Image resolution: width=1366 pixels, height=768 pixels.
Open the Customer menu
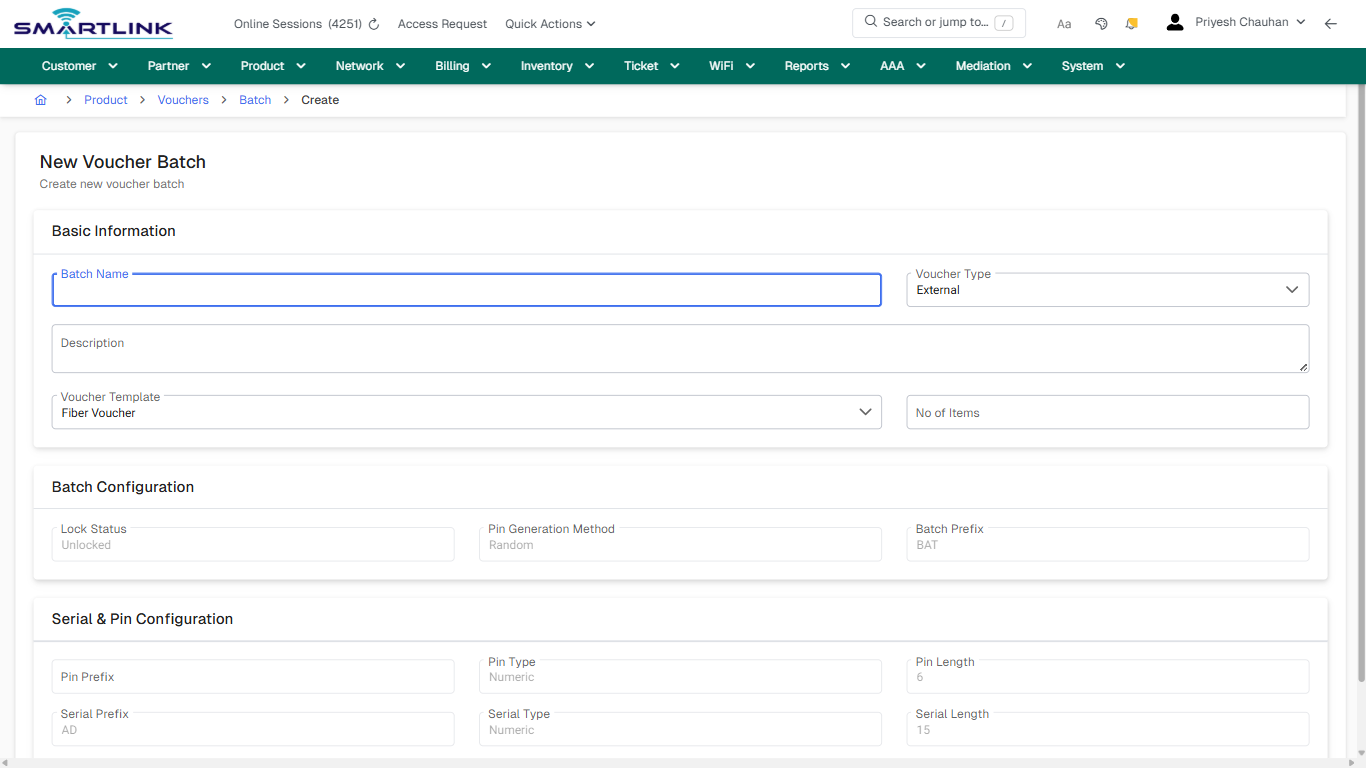coord(78,65)
